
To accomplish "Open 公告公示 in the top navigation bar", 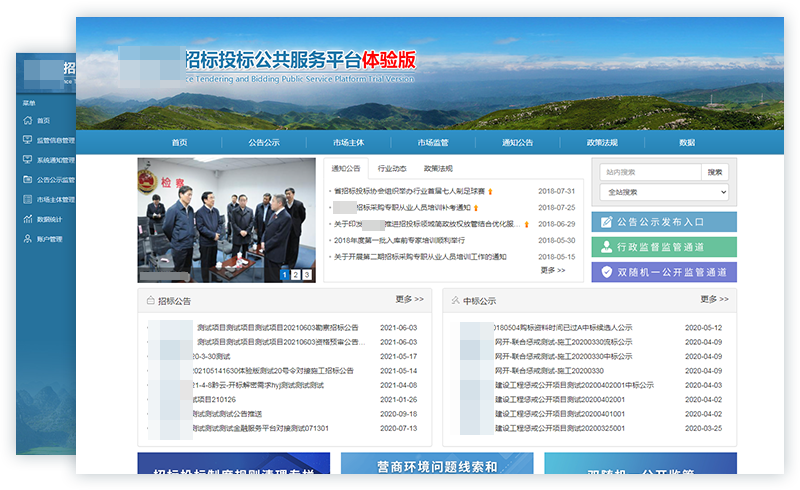I will (264, 143).
